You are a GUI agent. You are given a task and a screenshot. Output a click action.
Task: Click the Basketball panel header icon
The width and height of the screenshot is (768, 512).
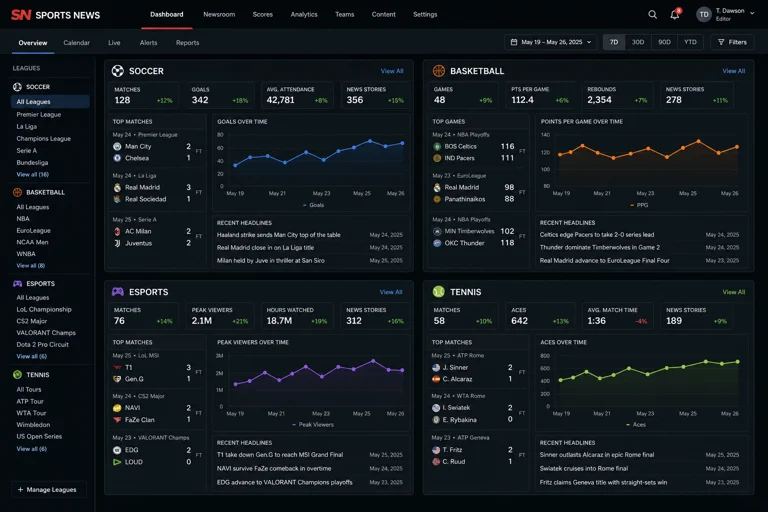438,71
